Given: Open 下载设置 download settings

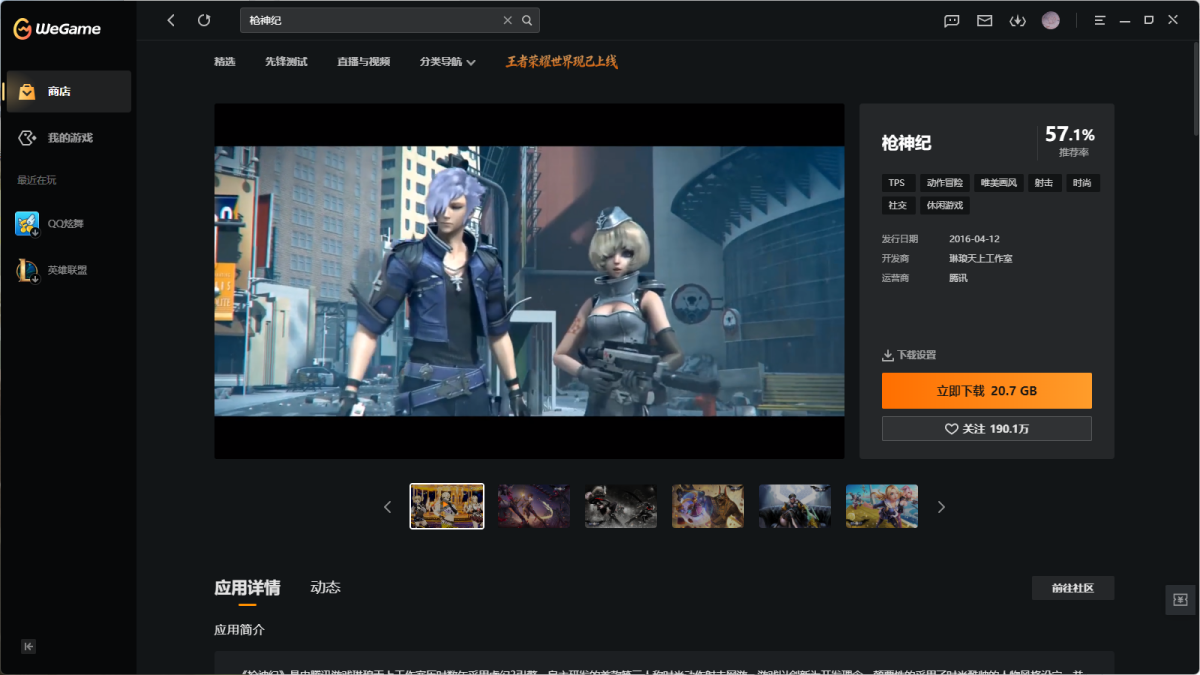Looking at the screenshot, I should tap(909, 355).
